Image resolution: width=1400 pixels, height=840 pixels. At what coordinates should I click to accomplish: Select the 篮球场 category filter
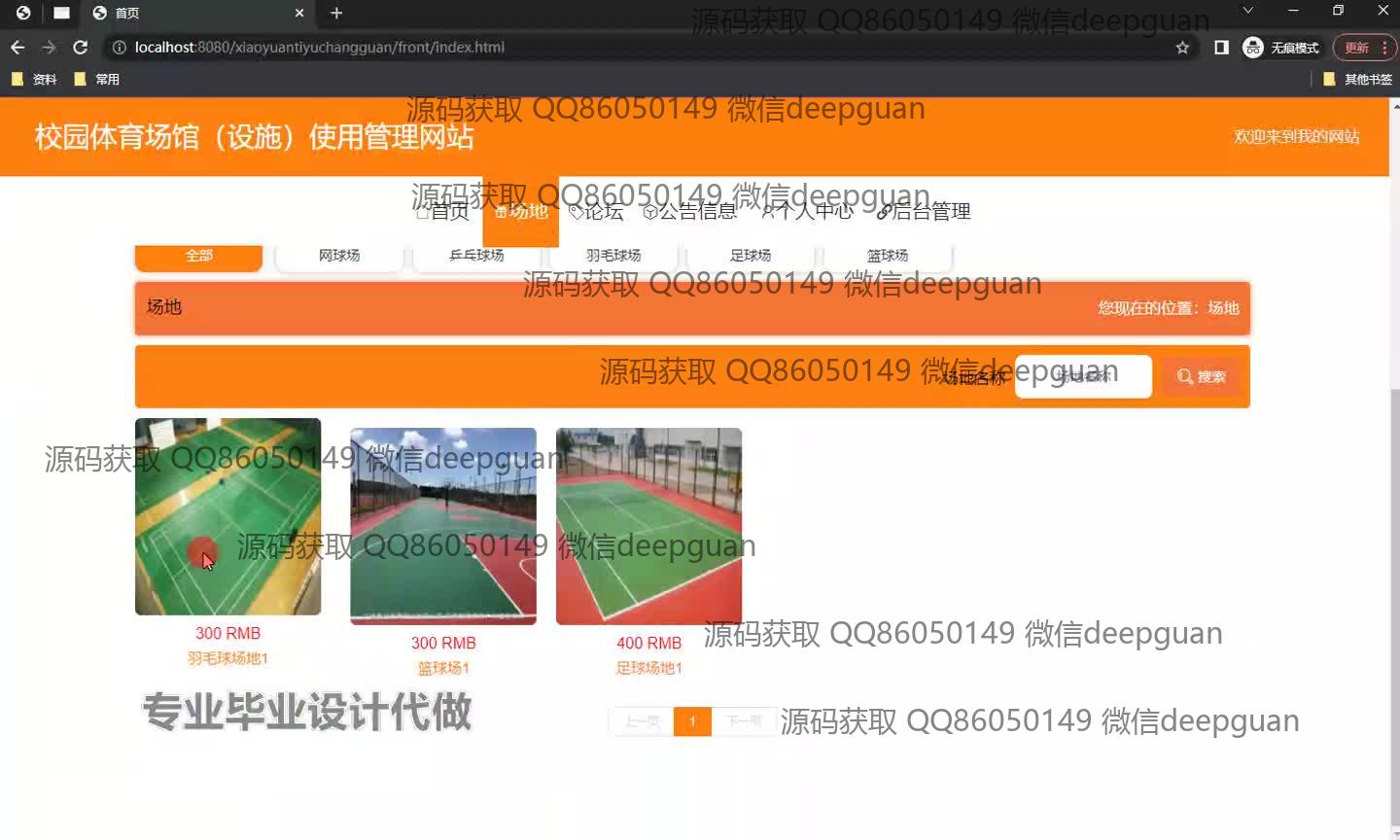tap(887, 256)
